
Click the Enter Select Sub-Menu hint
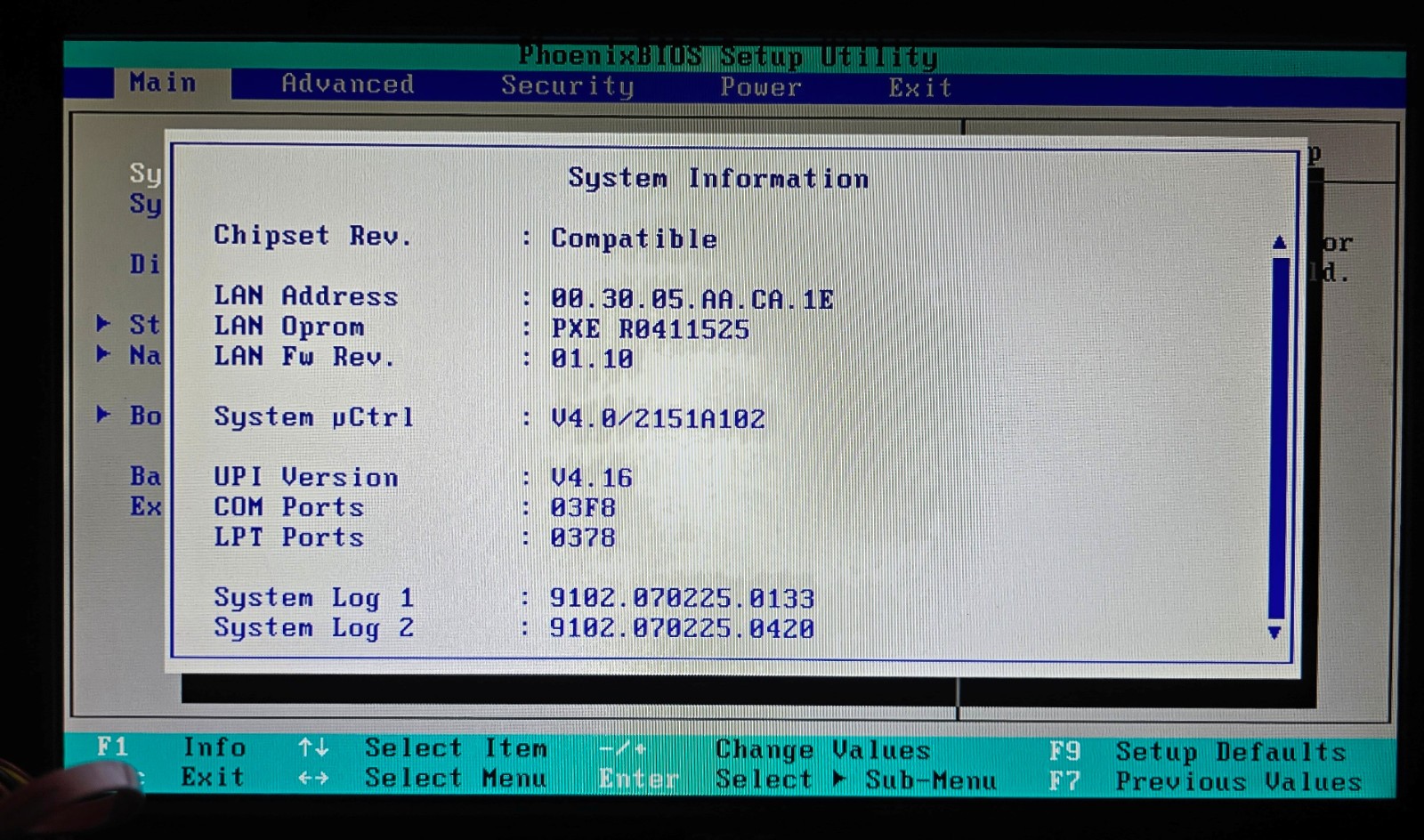[x=797, y=780]
